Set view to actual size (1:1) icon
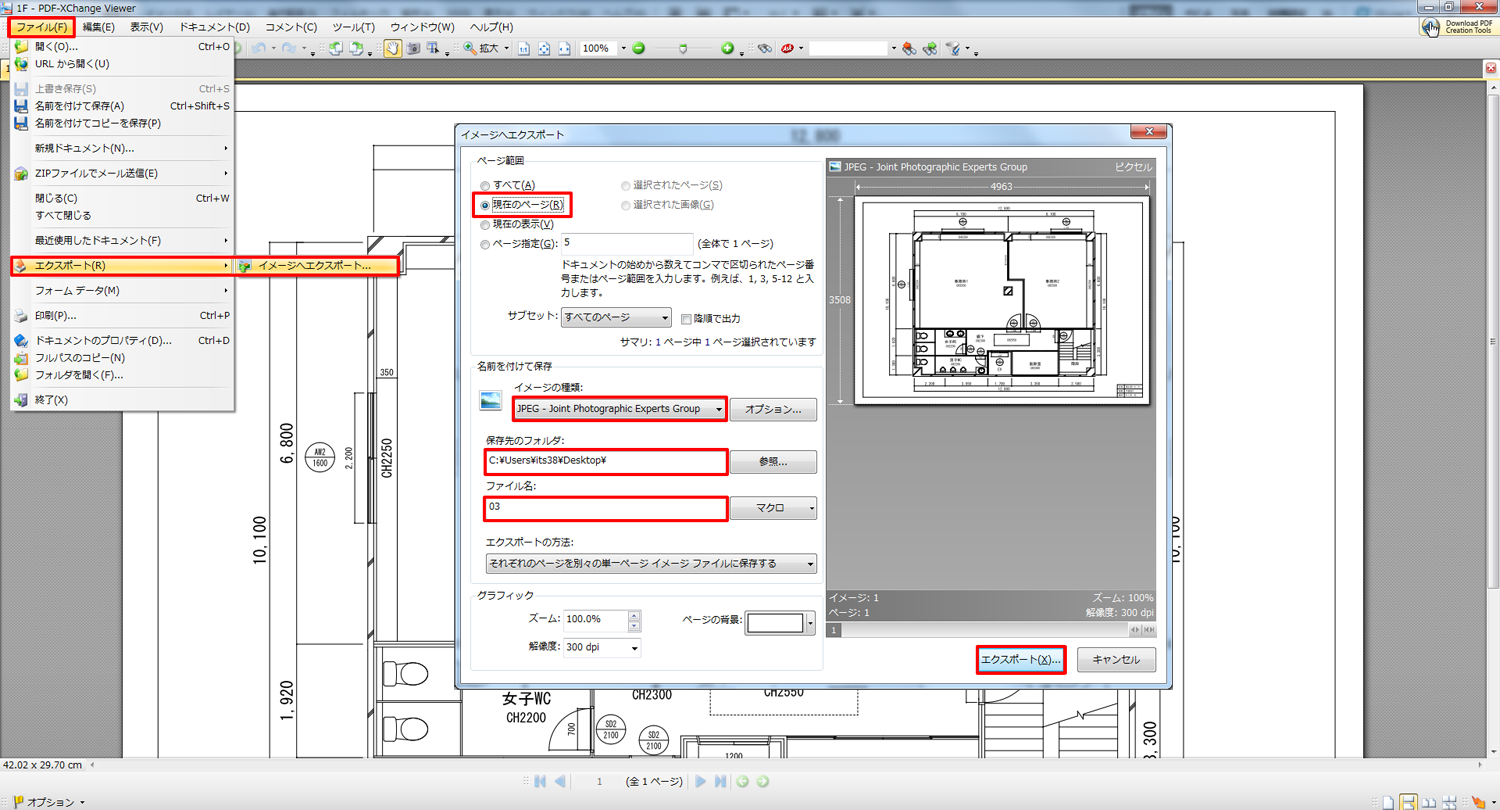 [x=523, y=48]
